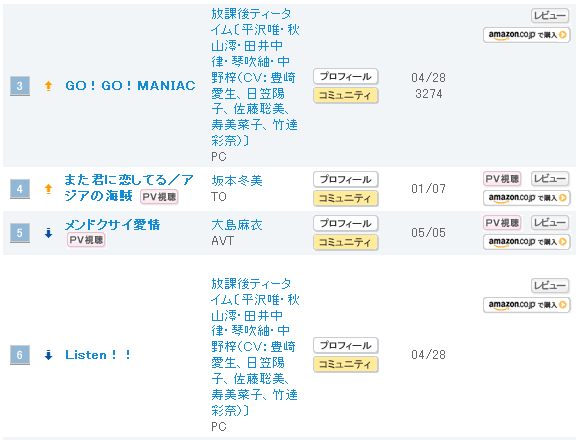Click right-side PV視聴 button in rank 4 row

pos(502,179)
